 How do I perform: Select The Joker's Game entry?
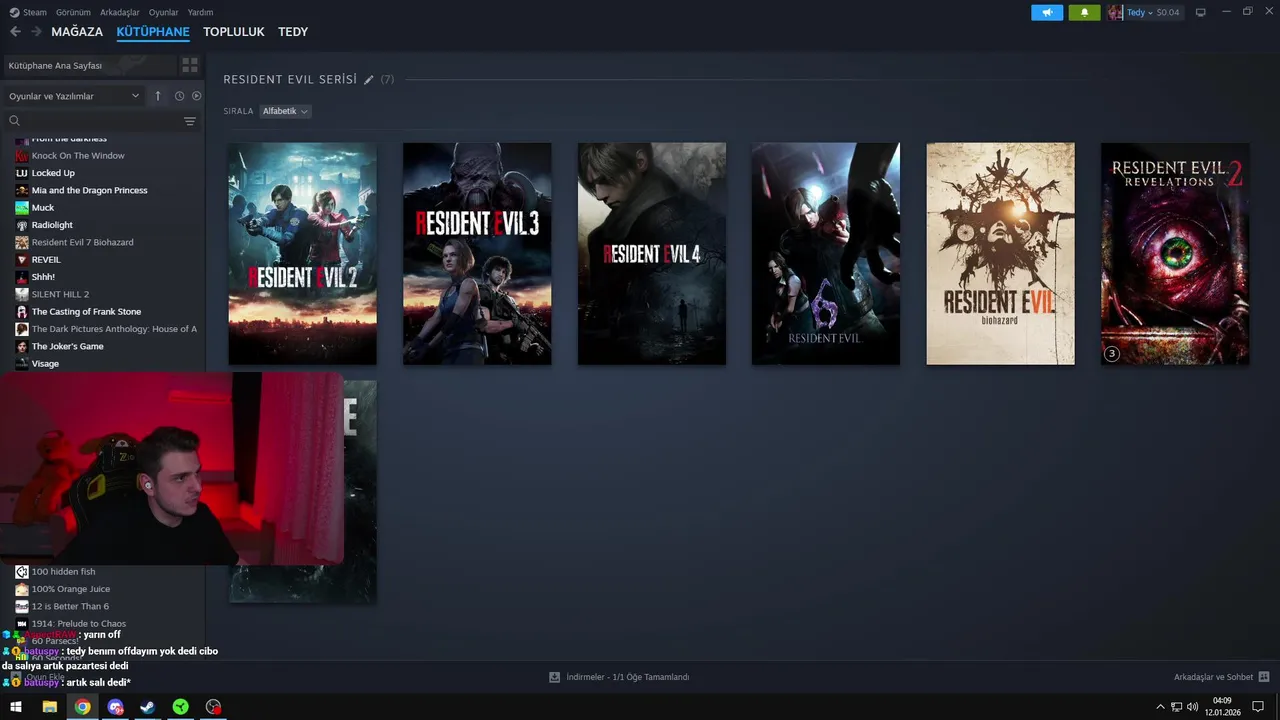[67, 346]
